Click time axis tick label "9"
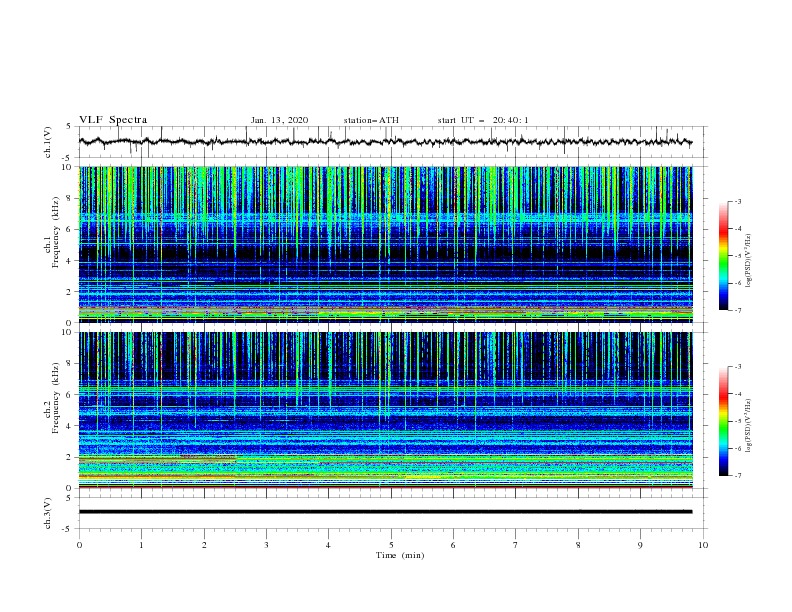 [640, 545]
